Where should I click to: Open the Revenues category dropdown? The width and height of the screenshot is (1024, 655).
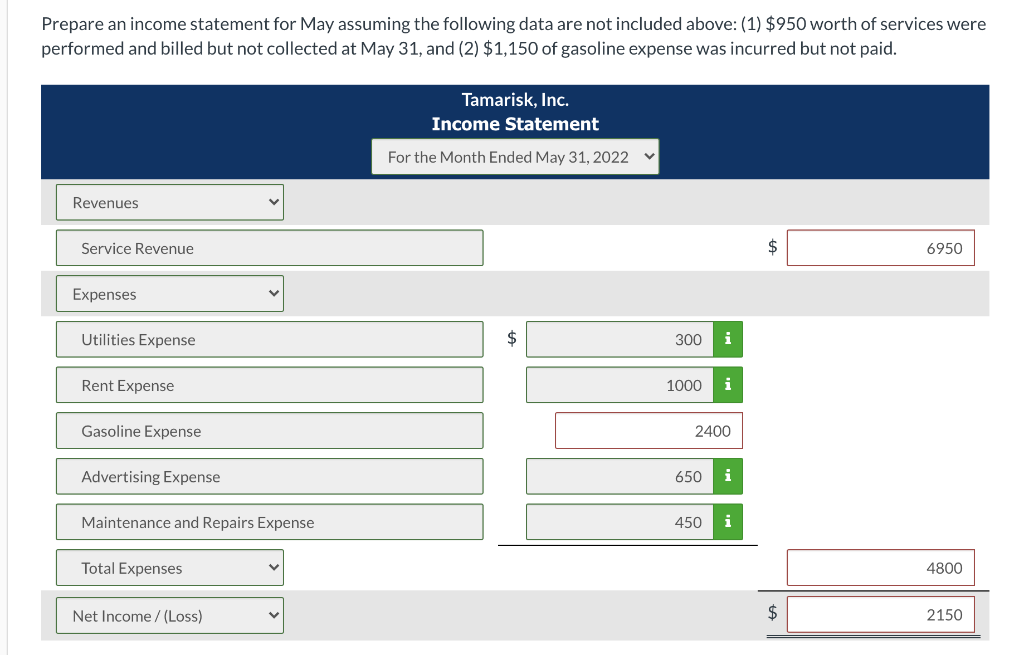coord(170,203)
